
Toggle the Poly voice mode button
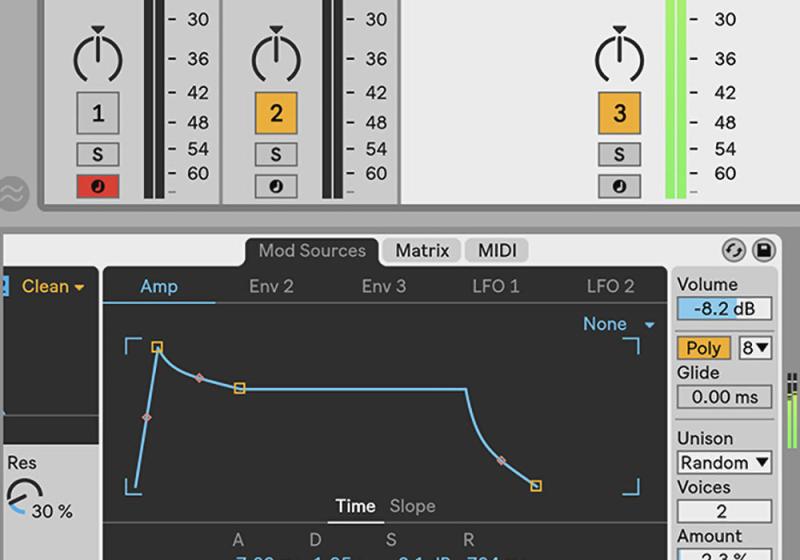[703, 348]
